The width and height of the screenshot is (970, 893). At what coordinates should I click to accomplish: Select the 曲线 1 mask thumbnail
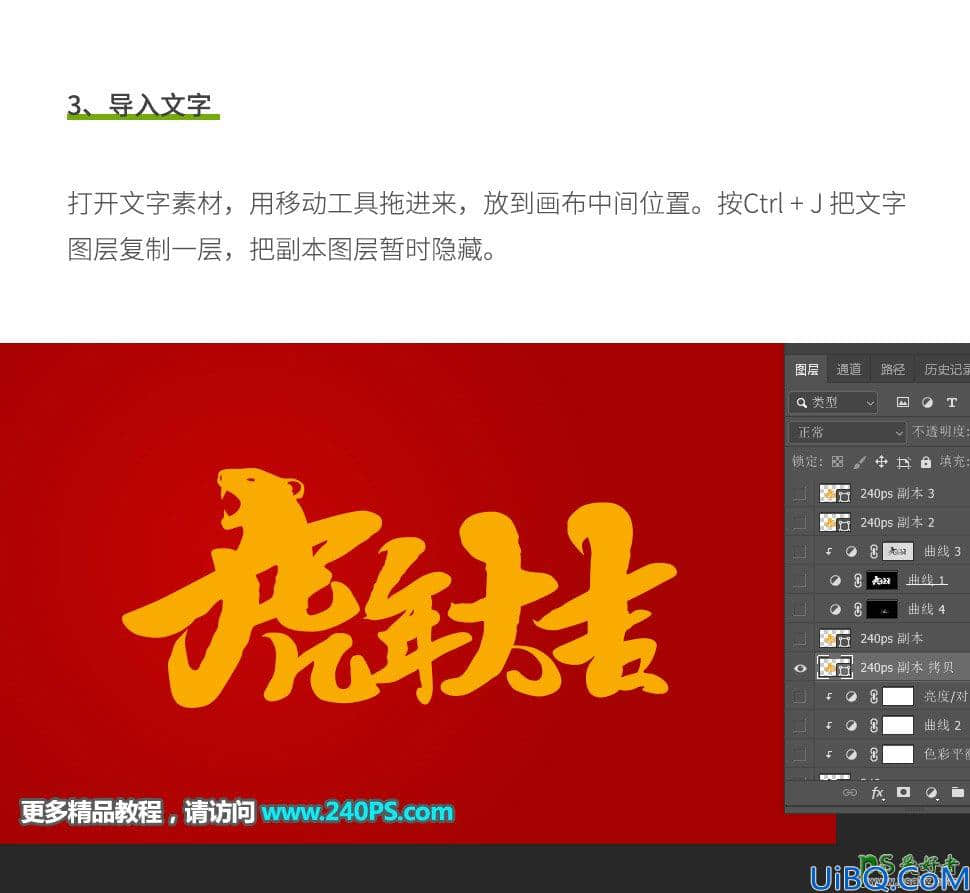882,580
